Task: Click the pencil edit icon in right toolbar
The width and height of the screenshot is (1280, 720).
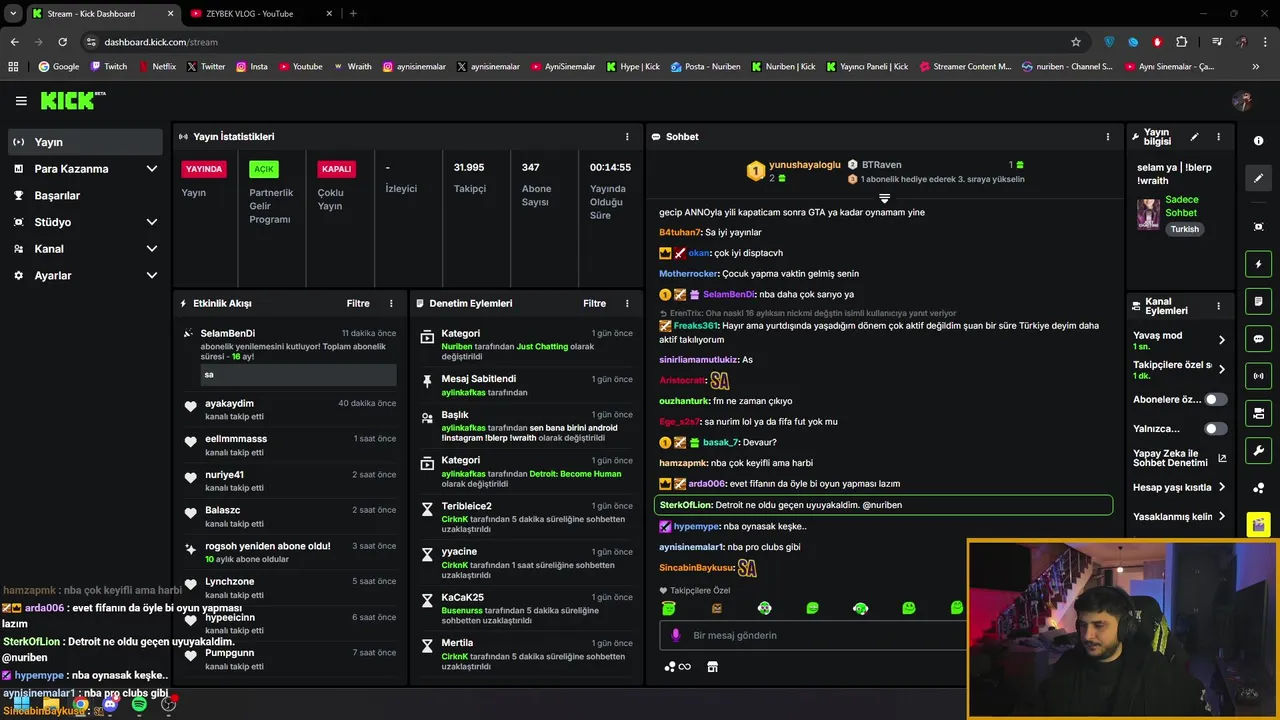Action: [x=1259, y=178]
